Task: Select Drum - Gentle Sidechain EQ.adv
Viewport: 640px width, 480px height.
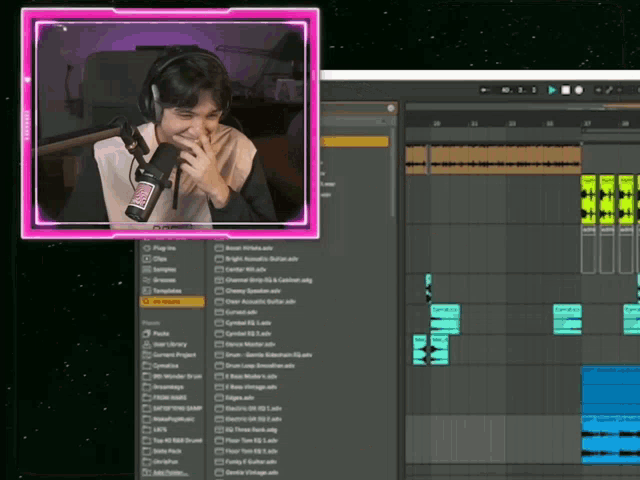Action: pyautogui.click(x=264, y=355)
